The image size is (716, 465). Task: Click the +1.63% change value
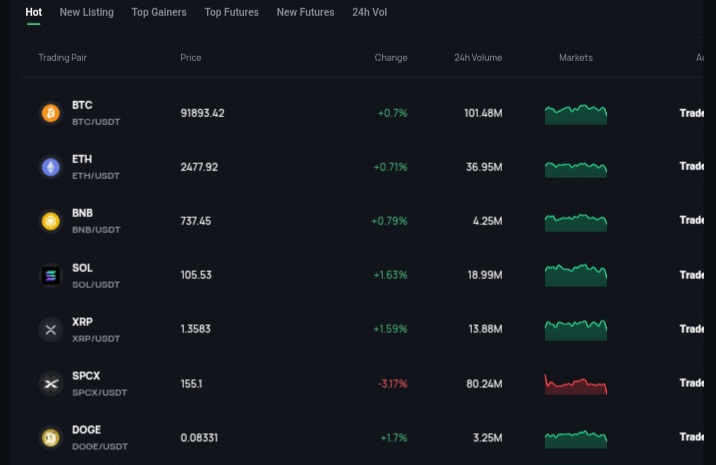tap(390, 275)
